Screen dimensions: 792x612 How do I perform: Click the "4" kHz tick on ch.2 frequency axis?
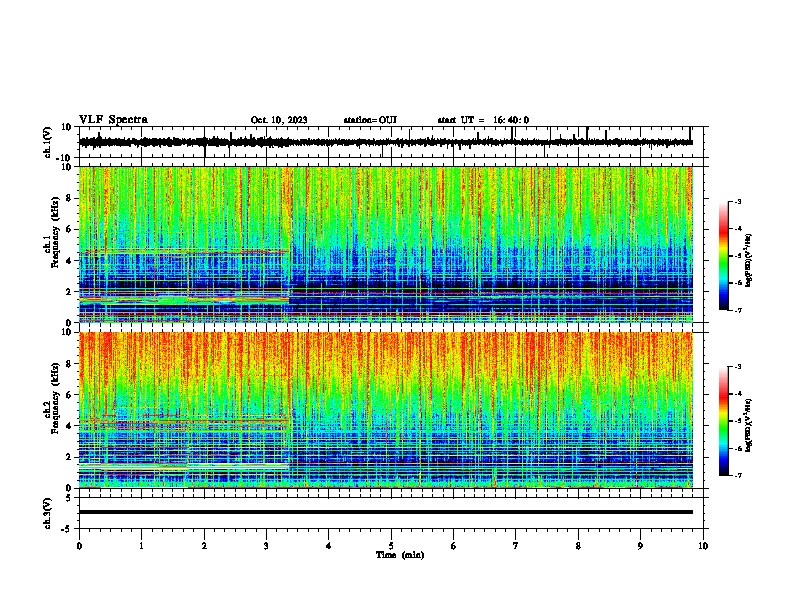pos(69,426)
